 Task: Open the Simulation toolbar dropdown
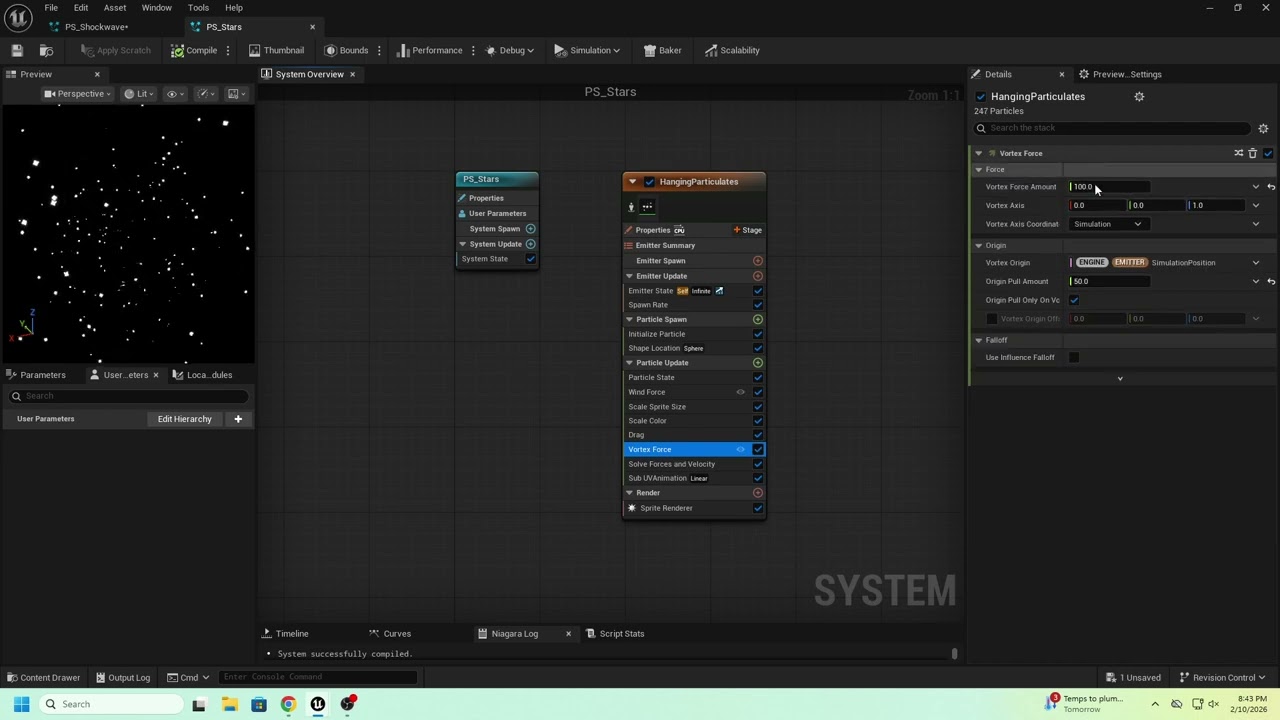pyautogui.click(x=588, y=50)
